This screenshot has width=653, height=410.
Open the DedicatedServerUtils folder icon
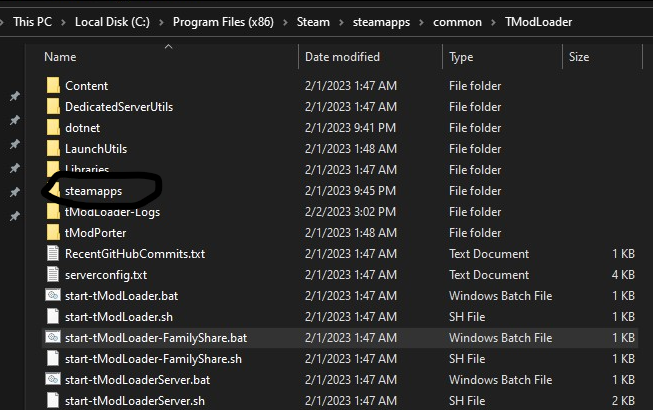coord(53,107)
